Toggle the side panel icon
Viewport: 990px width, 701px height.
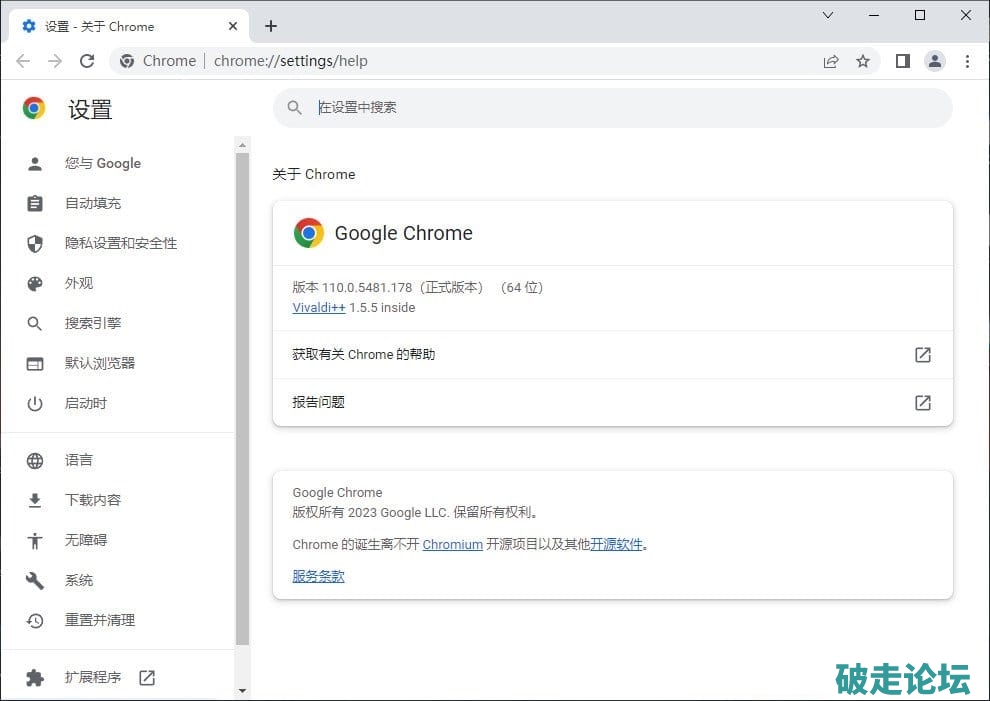(x=903, y=61)
